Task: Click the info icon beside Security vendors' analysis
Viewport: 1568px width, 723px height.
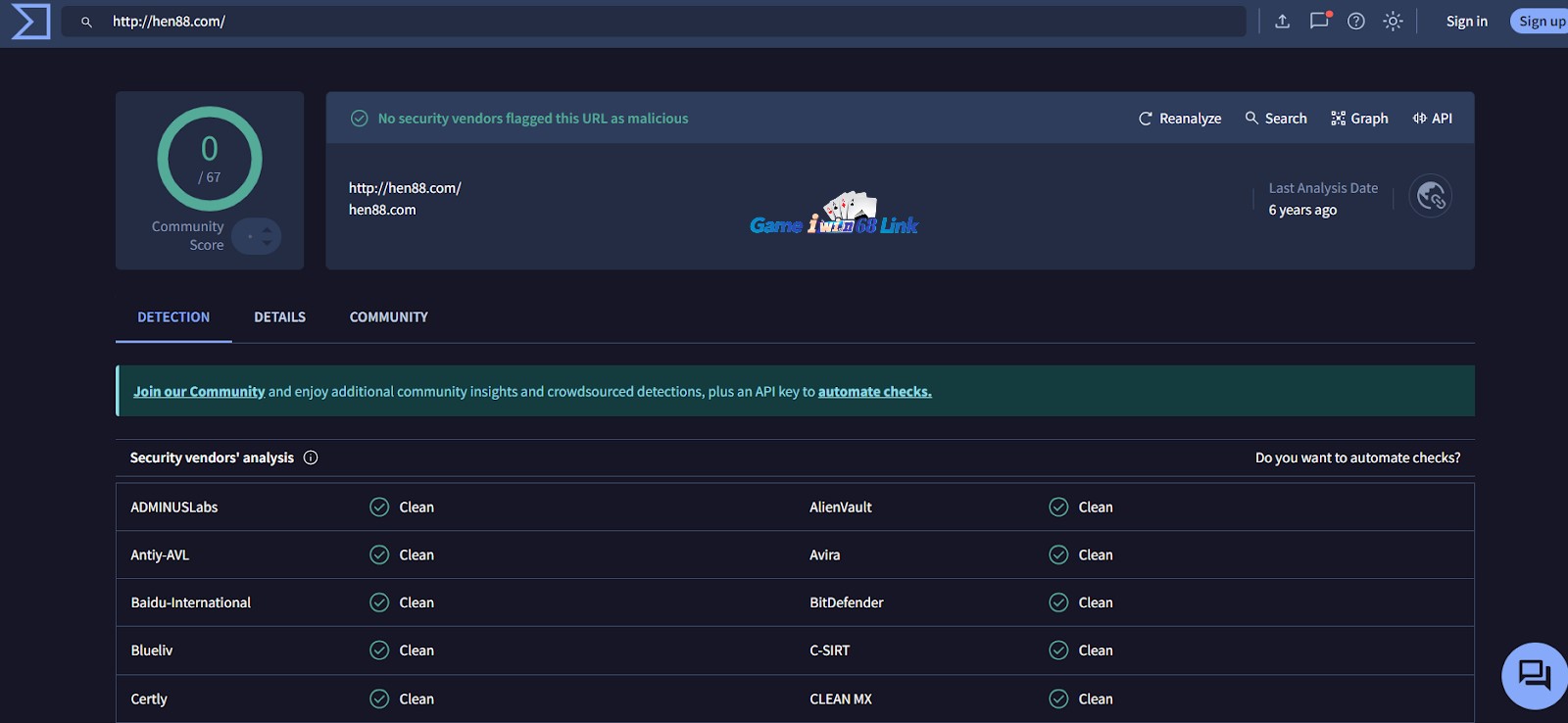Action: point(311,458)
